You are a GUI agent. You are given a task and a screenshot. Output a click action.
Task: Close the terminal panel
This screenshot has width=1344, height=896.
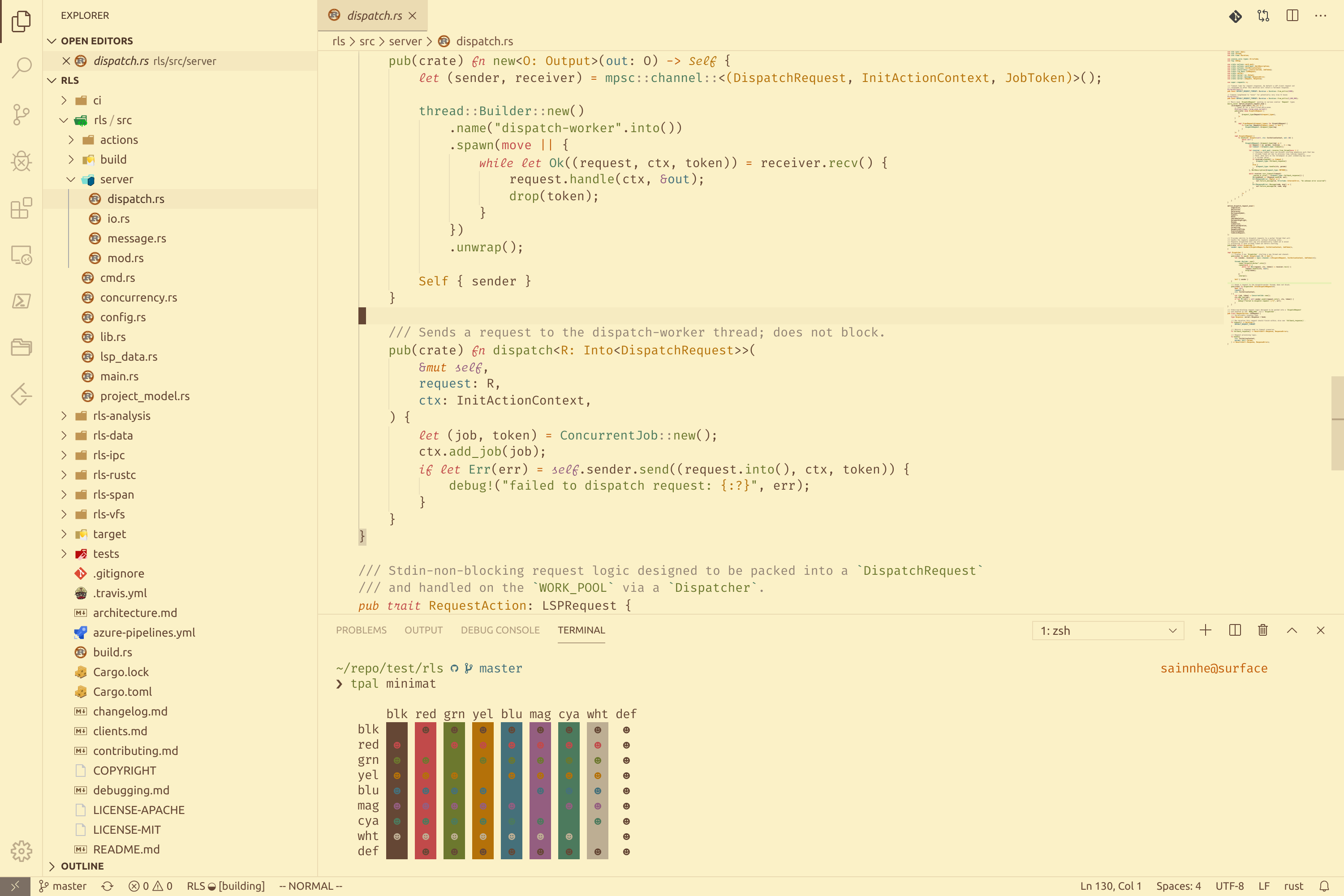1321,630
